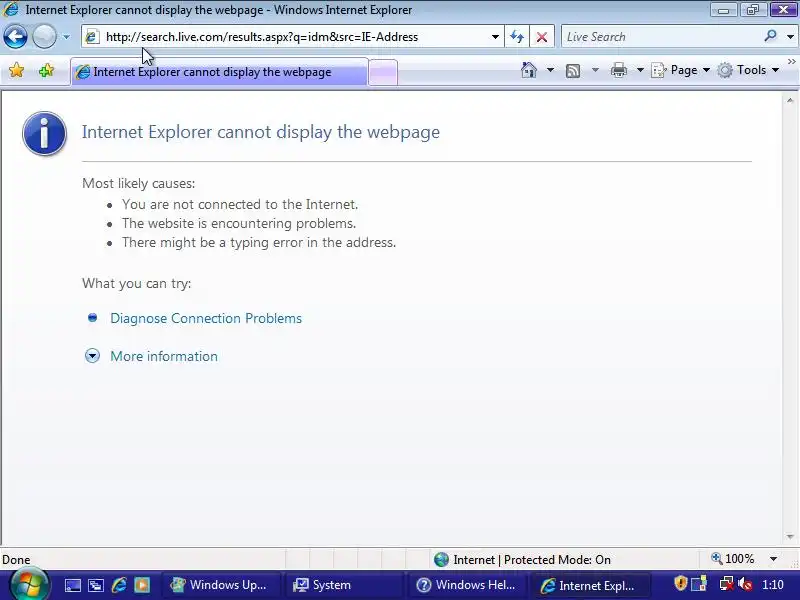Click Diagnose Connection Problems link

pyautogui.click(x=206, y=318)
